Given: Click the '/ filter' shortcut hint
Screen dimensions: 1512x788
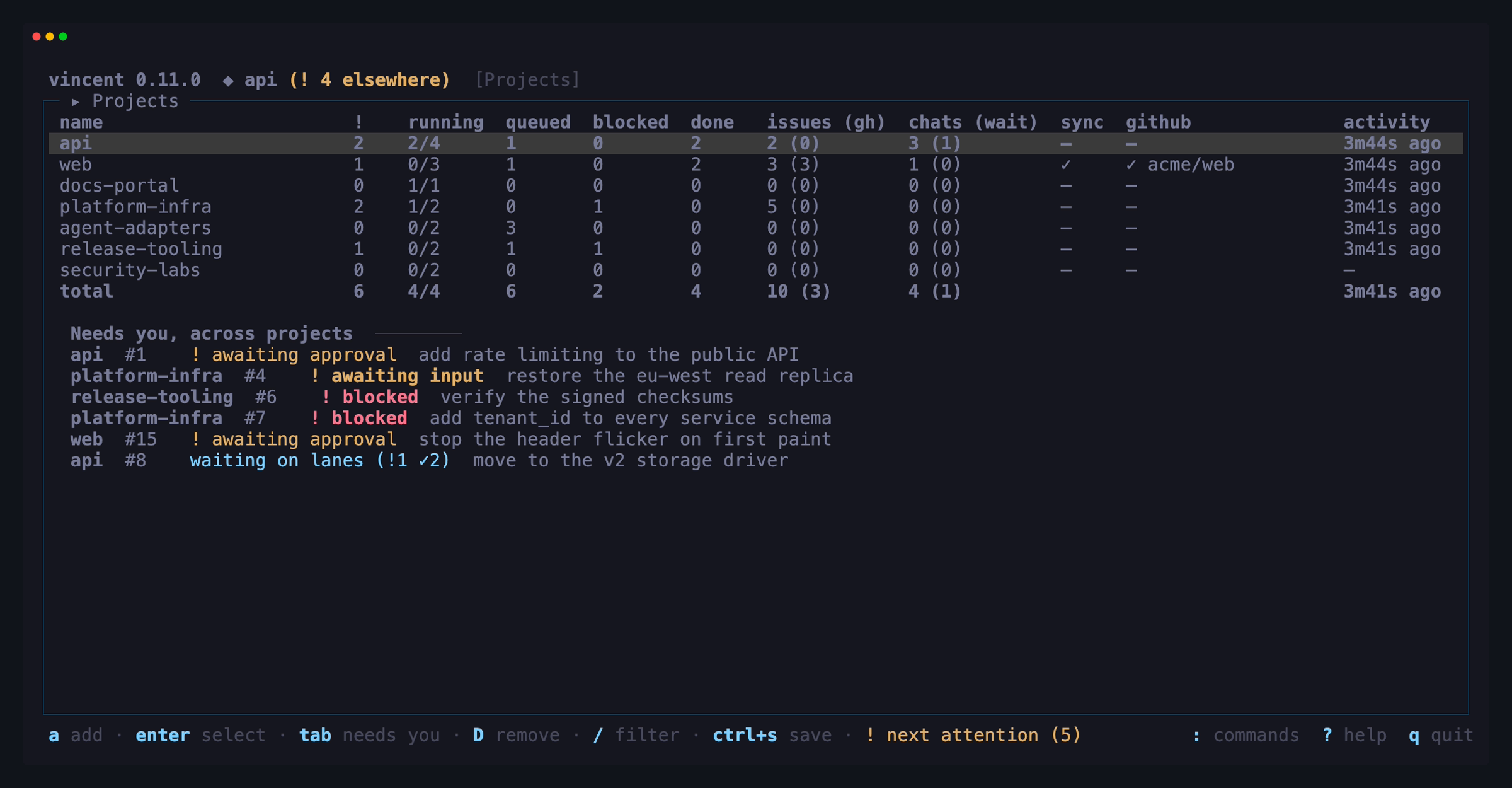Looking at the screenshot, I should (636, 735).
